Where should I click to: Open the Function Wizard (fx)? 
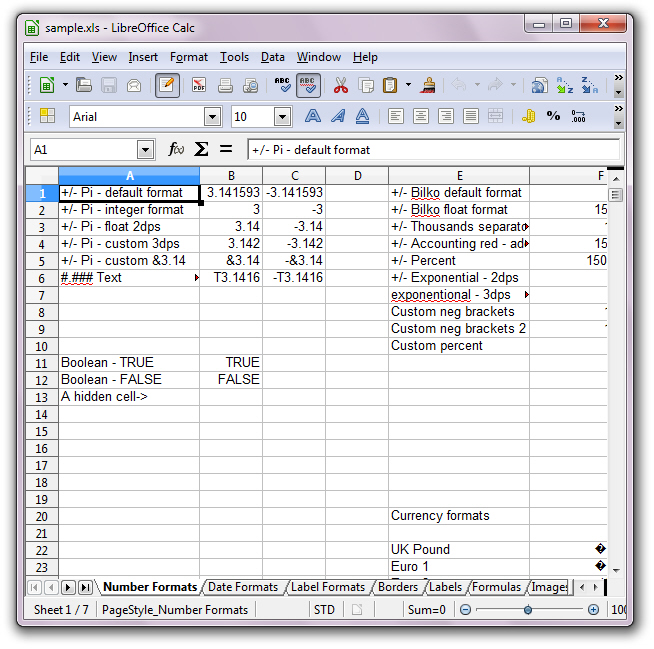(x=176, y=149)
